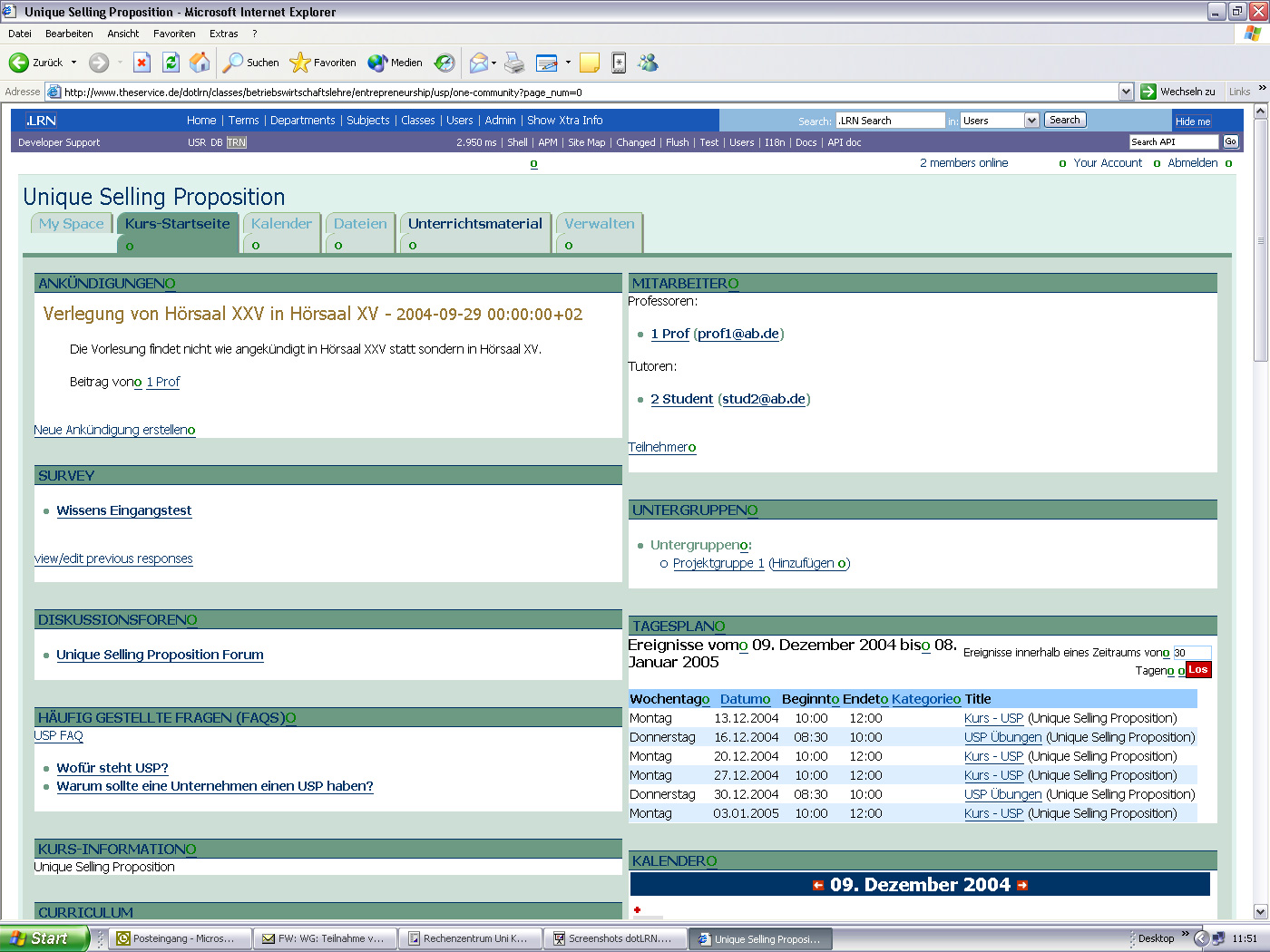This screenshot has width=1270, height=952.
Task: Open the browser Home page icon
Action: click(199, 62)
